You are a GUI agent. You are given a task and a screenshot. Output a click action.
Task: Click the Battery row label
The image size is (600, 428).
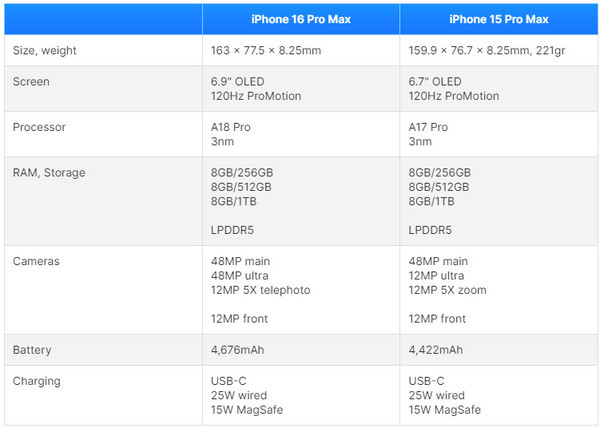tap(32, 350)
